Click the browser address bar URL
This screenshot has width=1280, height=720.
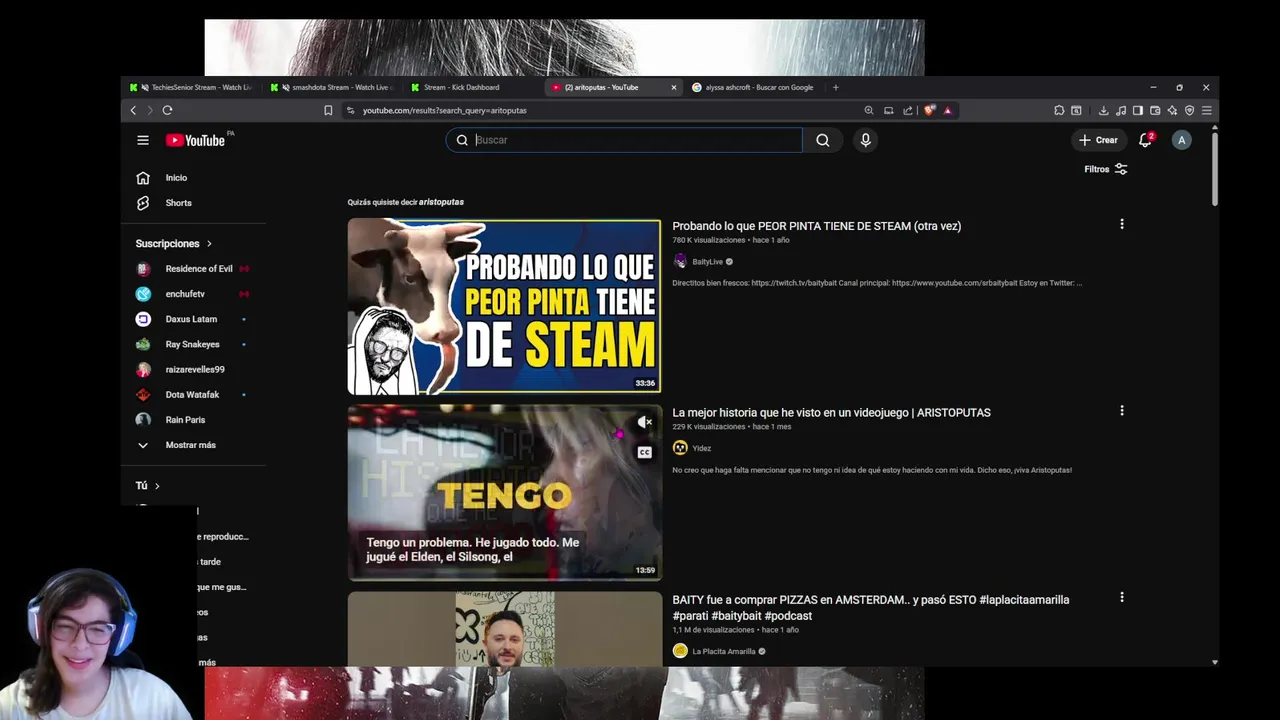click(x=444, y=110)
